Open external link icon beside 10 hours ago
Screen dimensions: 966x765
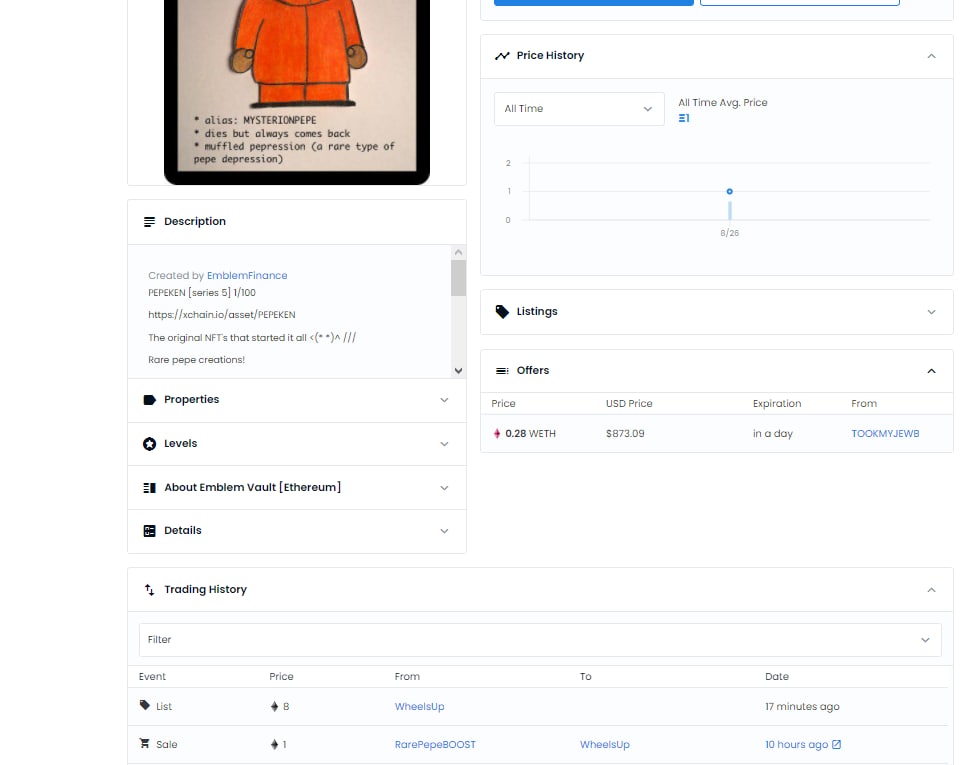pyautogui.click(x=836, y=745)
